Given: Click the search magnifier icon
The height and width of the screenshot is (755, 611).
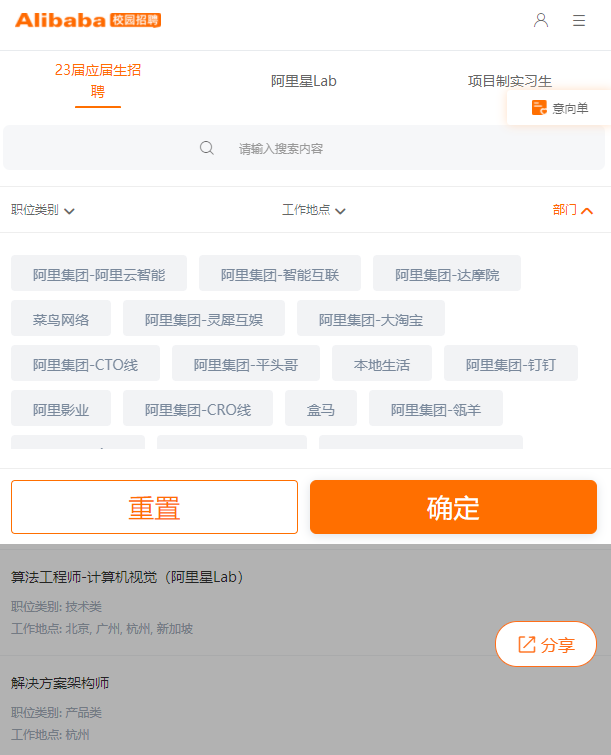Looking at the screenshot, I should click(x=207, y=148).
